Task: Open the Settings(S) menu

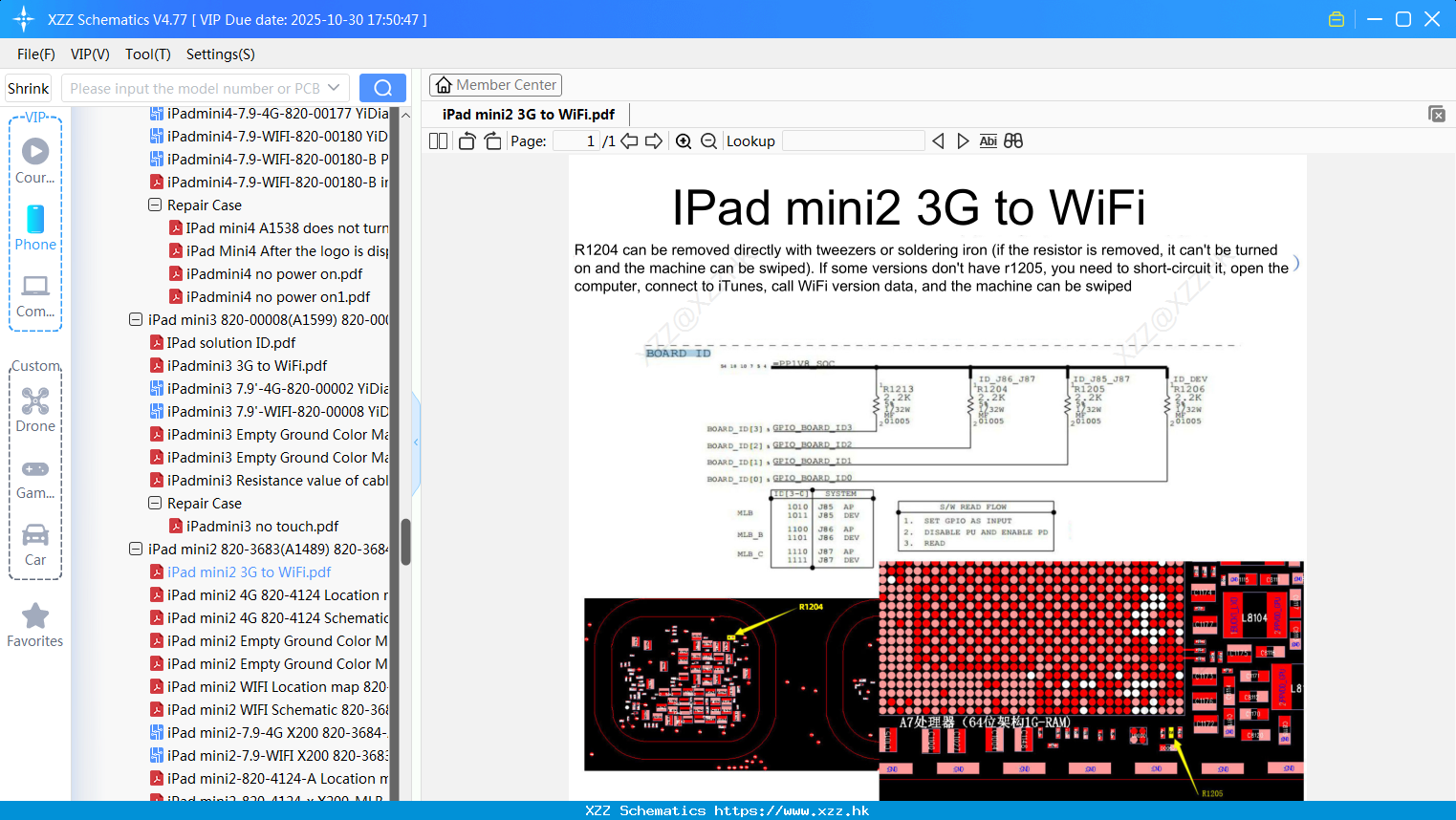Action: click(221, 54)
